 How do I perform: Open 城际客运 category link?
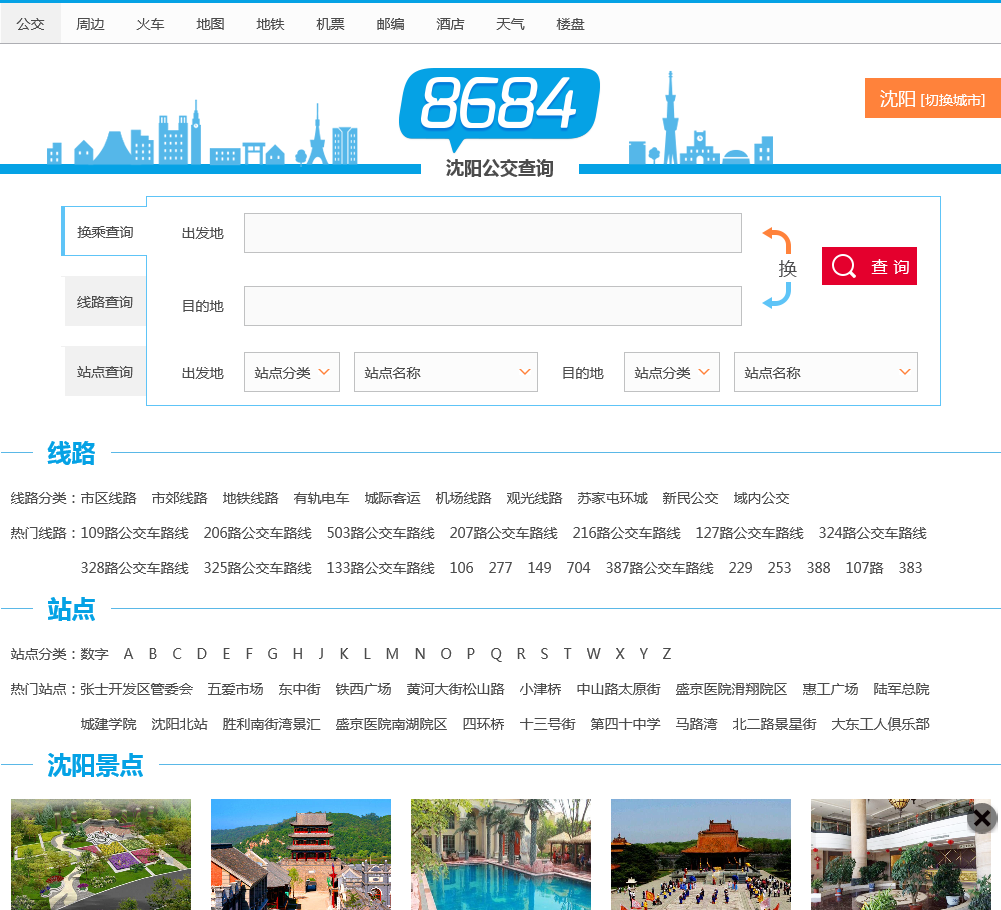tap(393, 498)
